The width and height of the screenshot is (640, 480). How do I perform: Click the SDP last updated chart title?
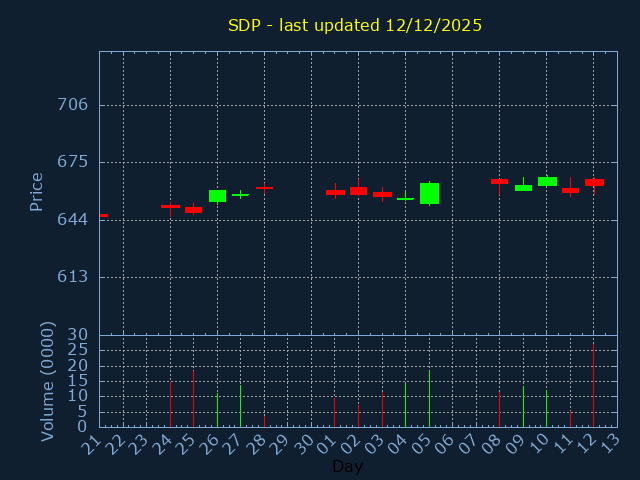click(x=355, y=25)
